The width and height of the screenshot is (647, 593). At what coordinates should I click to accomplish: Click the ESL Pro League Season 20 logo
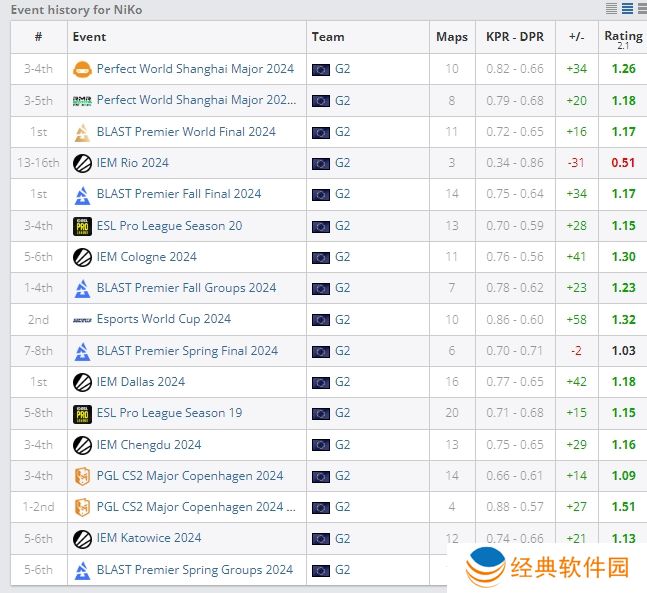coord(82,226)
